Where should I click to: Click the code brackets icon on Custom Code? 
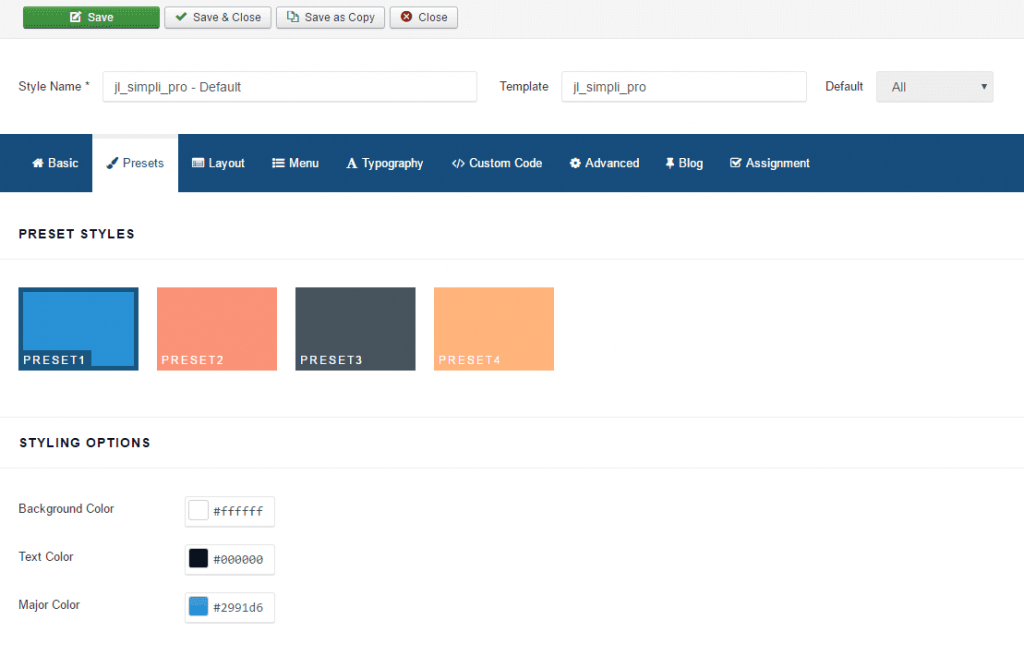pyautogui.click(x=462, y=163)
